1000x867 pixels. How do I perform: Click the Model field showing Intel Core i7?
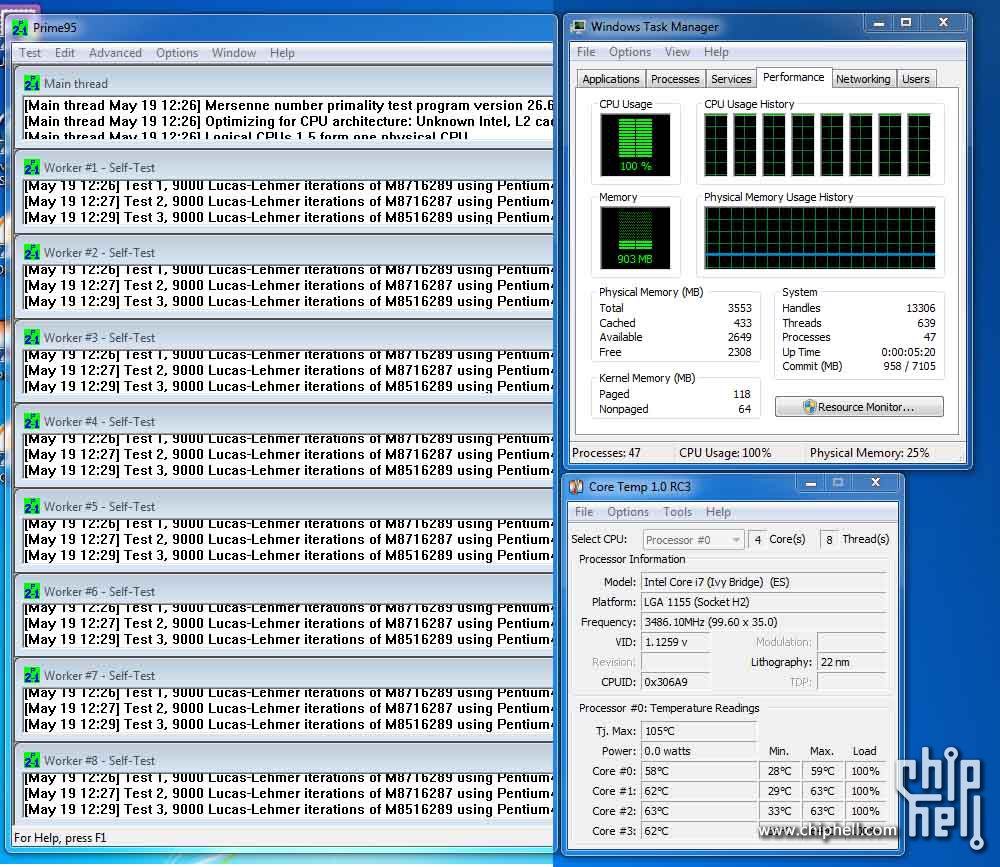tap(763, 582)
